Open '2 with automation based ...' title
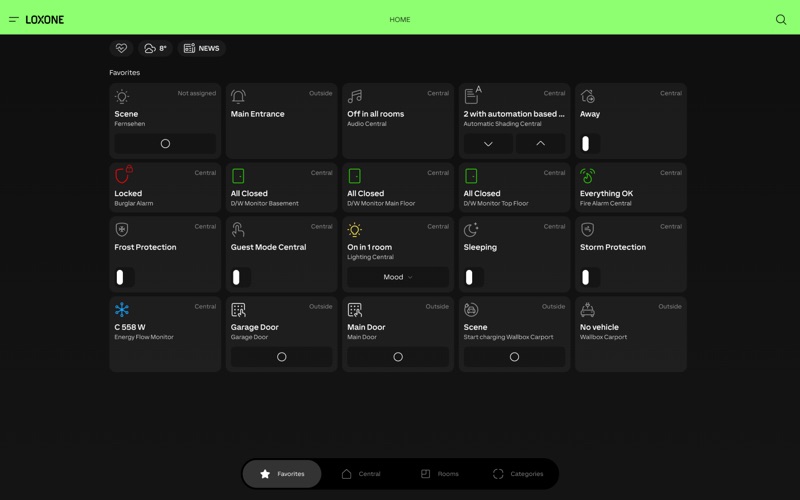800x500 pixels. click(514, 114)
